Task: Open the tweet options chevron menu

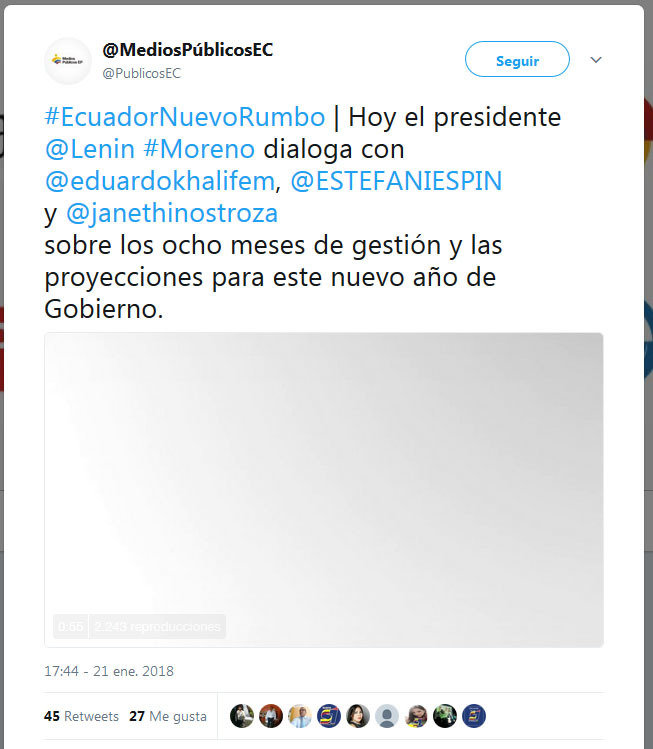Action: [x=596, y=60]
